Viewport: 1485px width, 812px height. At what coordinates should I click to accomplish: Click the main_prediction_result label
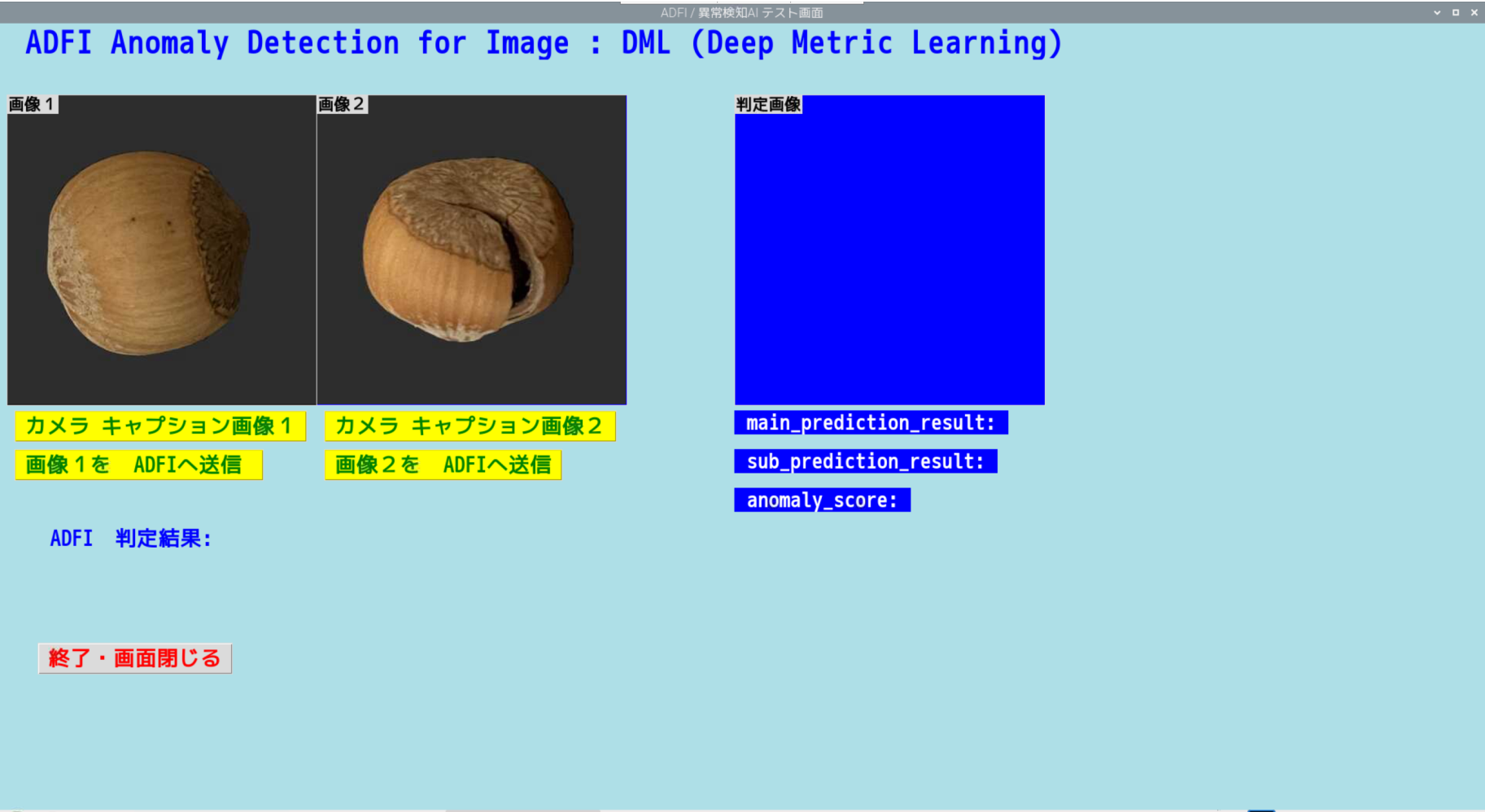pyautogui.click(x=871, y=422)
